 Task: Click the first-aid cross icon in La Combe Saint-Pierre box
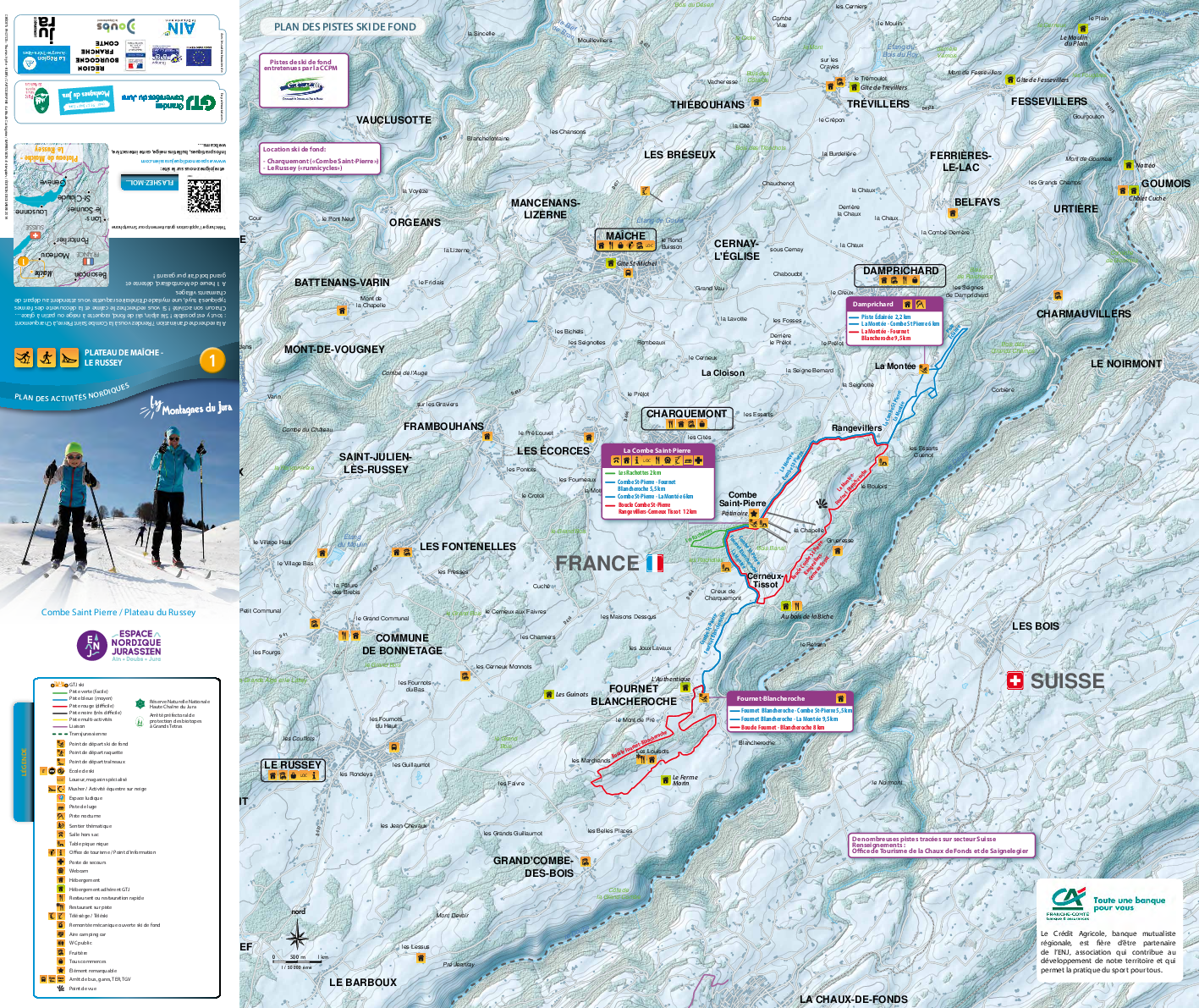point(698,460)
